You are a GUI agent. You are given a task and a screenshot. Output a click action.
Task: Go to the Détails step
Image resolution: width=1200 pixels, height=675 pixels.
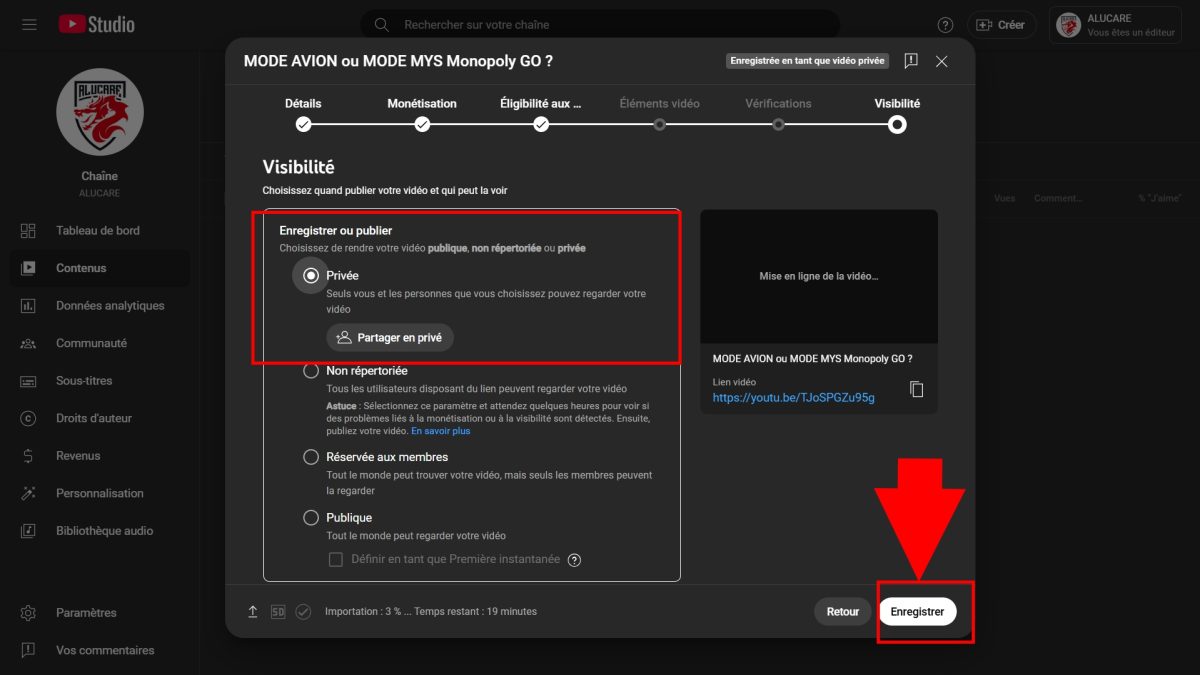[303, 114]
